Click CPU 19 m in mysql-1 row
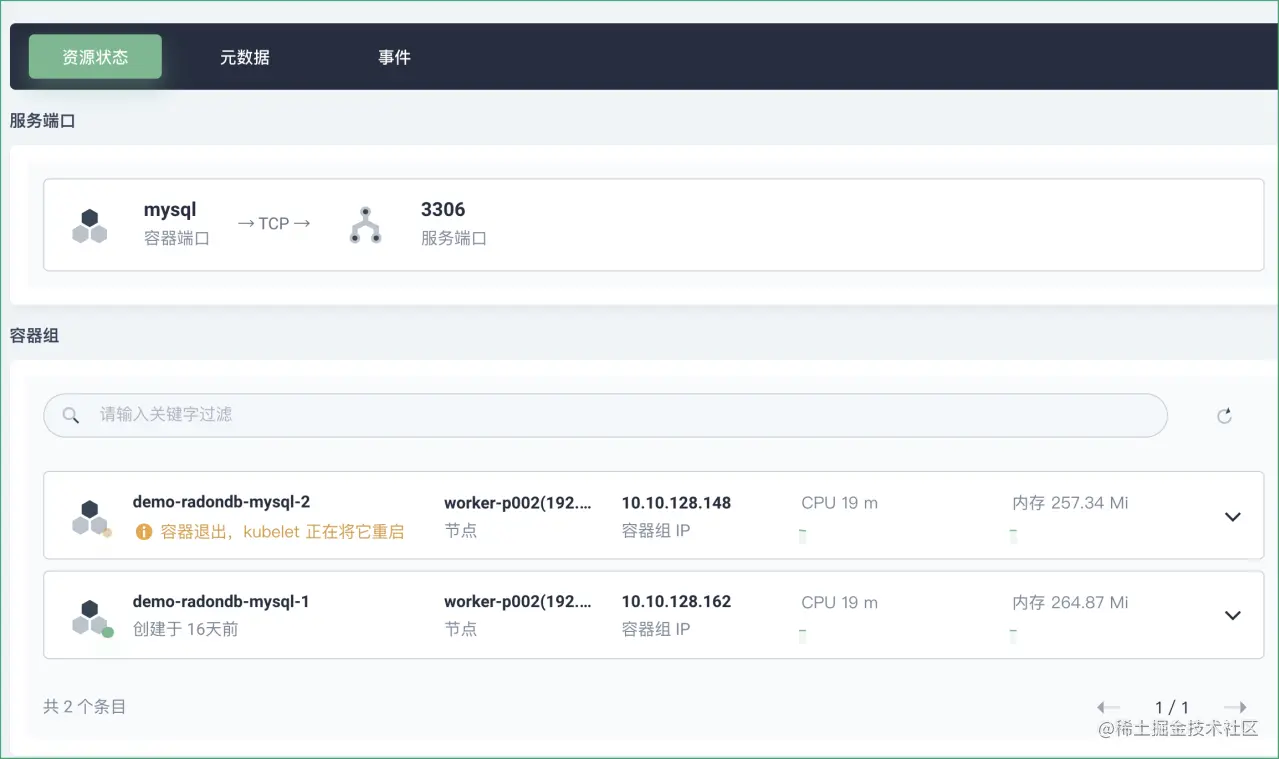 (x=839, y=602)
